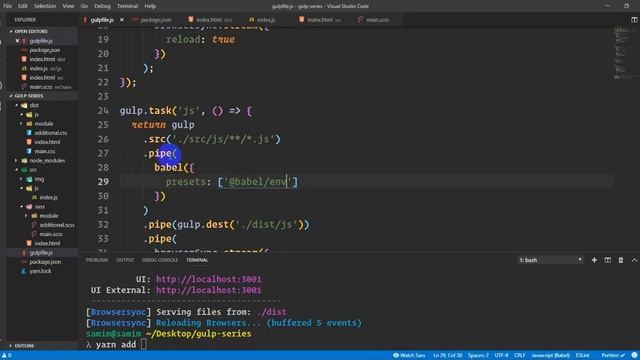Click the Ln 29, Col 30 cursor position indicator
Viewport: 640px width, 360px height.
(447, 356)
